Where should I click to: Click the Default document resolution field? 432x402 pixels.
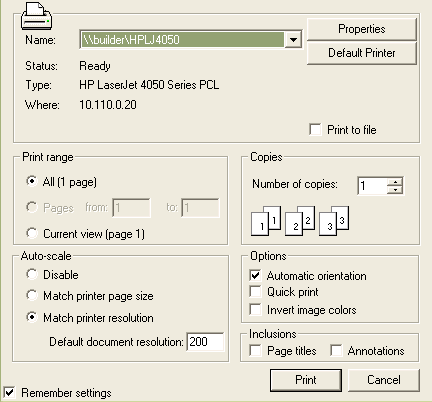pyautogui.click(x=205, y=342)
